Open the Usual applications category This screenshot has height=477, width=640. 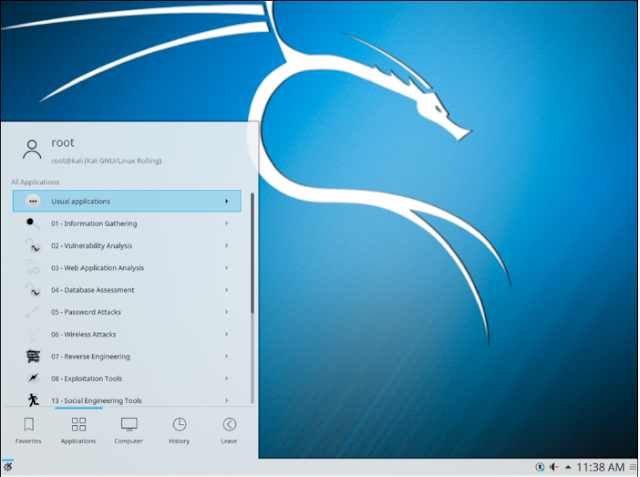[127, 201]
